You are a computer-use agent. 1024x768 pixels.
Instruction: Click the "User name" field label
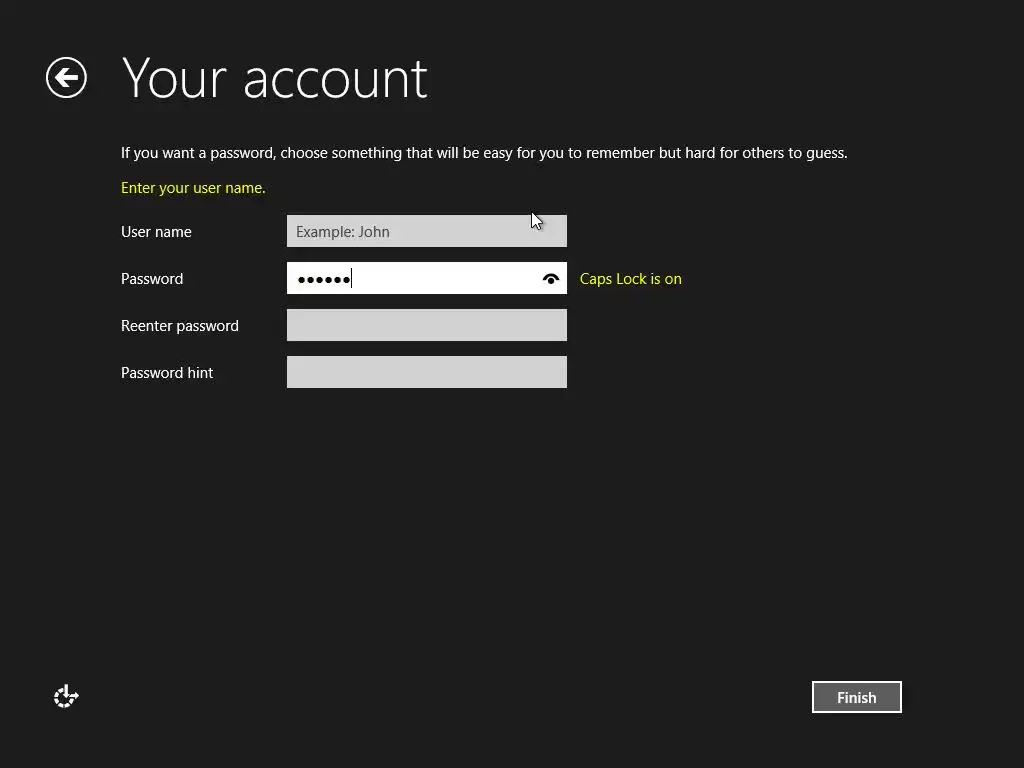pos(156,232)
